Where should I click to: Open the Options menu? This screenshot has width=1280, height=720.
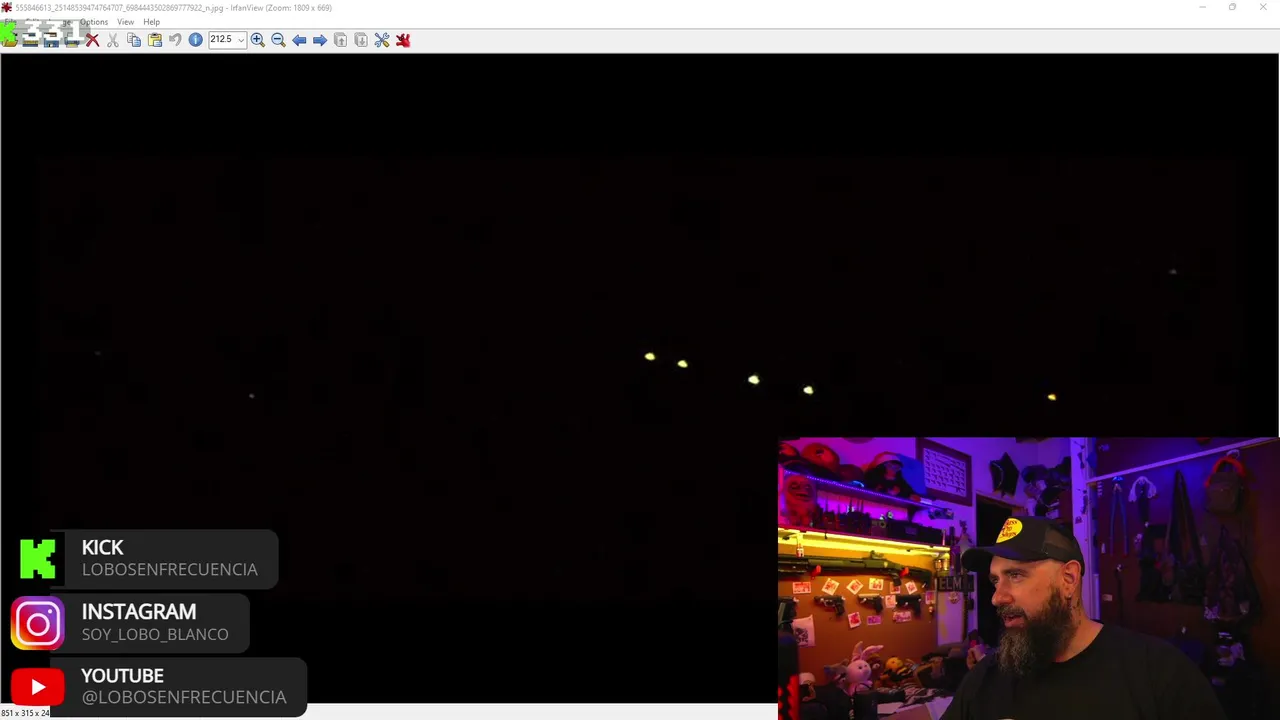point(94,22)
